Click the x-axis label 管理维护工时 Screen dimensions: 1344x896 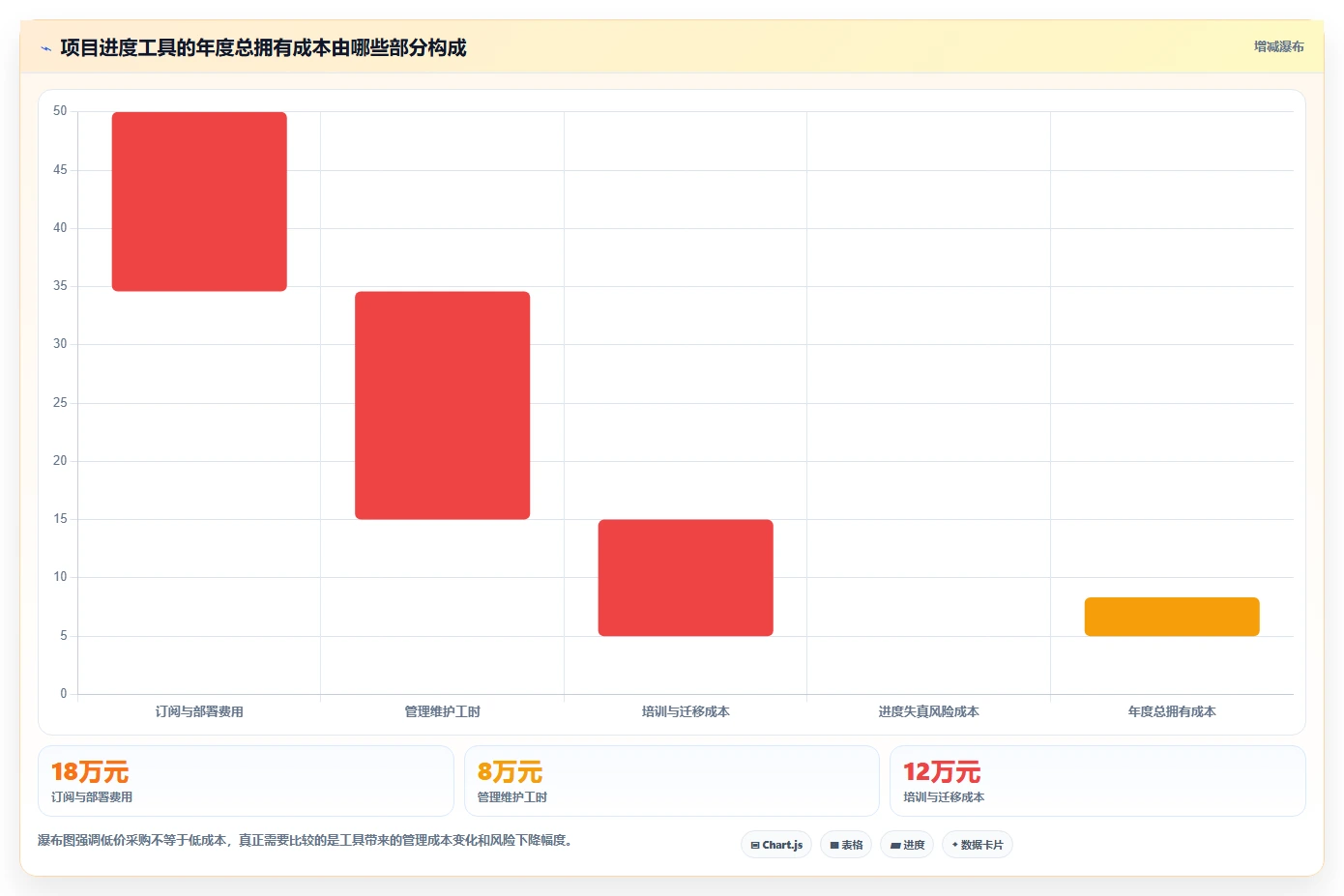pos(442,711)
